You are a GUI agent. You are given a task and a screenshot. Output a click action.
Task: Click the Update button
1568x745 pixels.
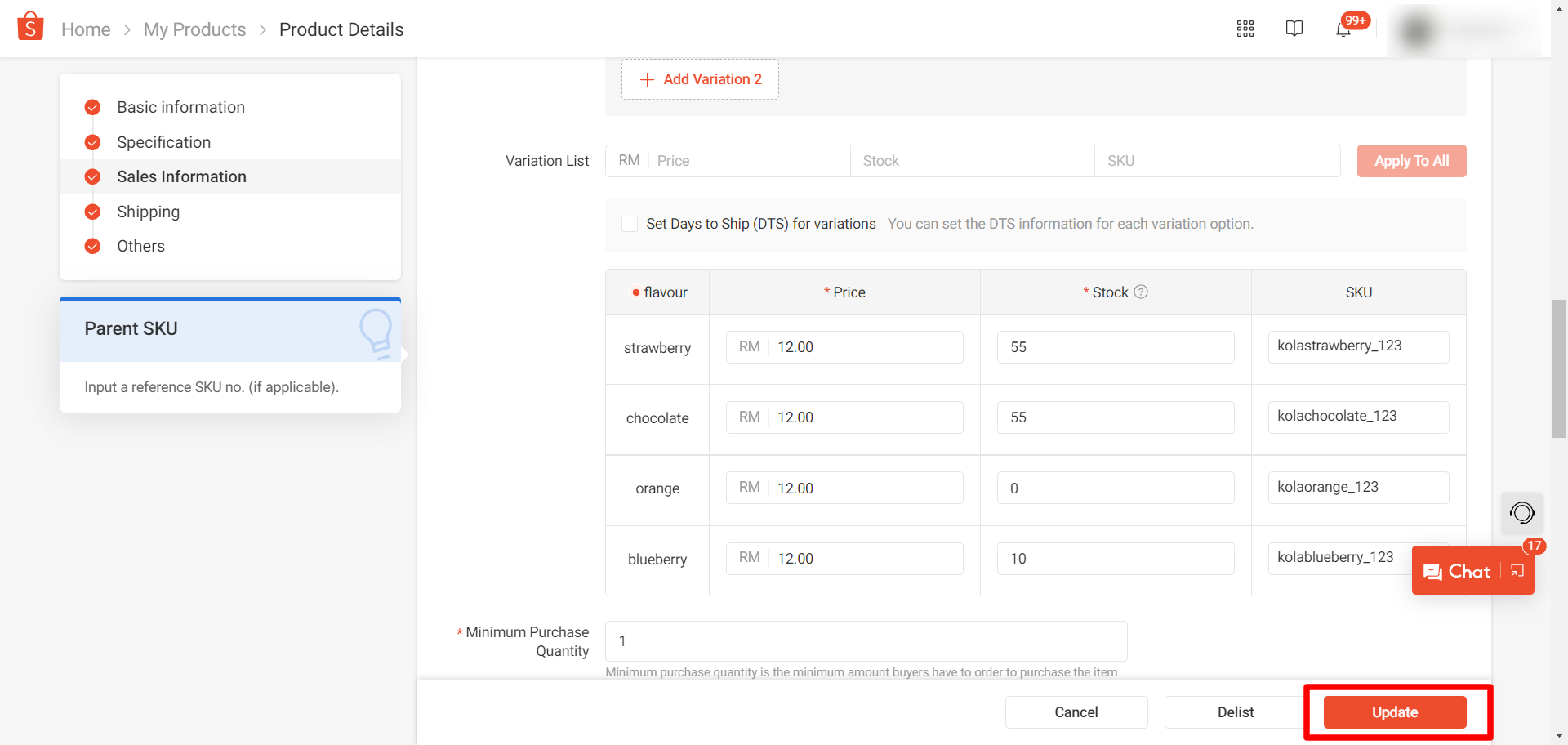coord(1394,712)
